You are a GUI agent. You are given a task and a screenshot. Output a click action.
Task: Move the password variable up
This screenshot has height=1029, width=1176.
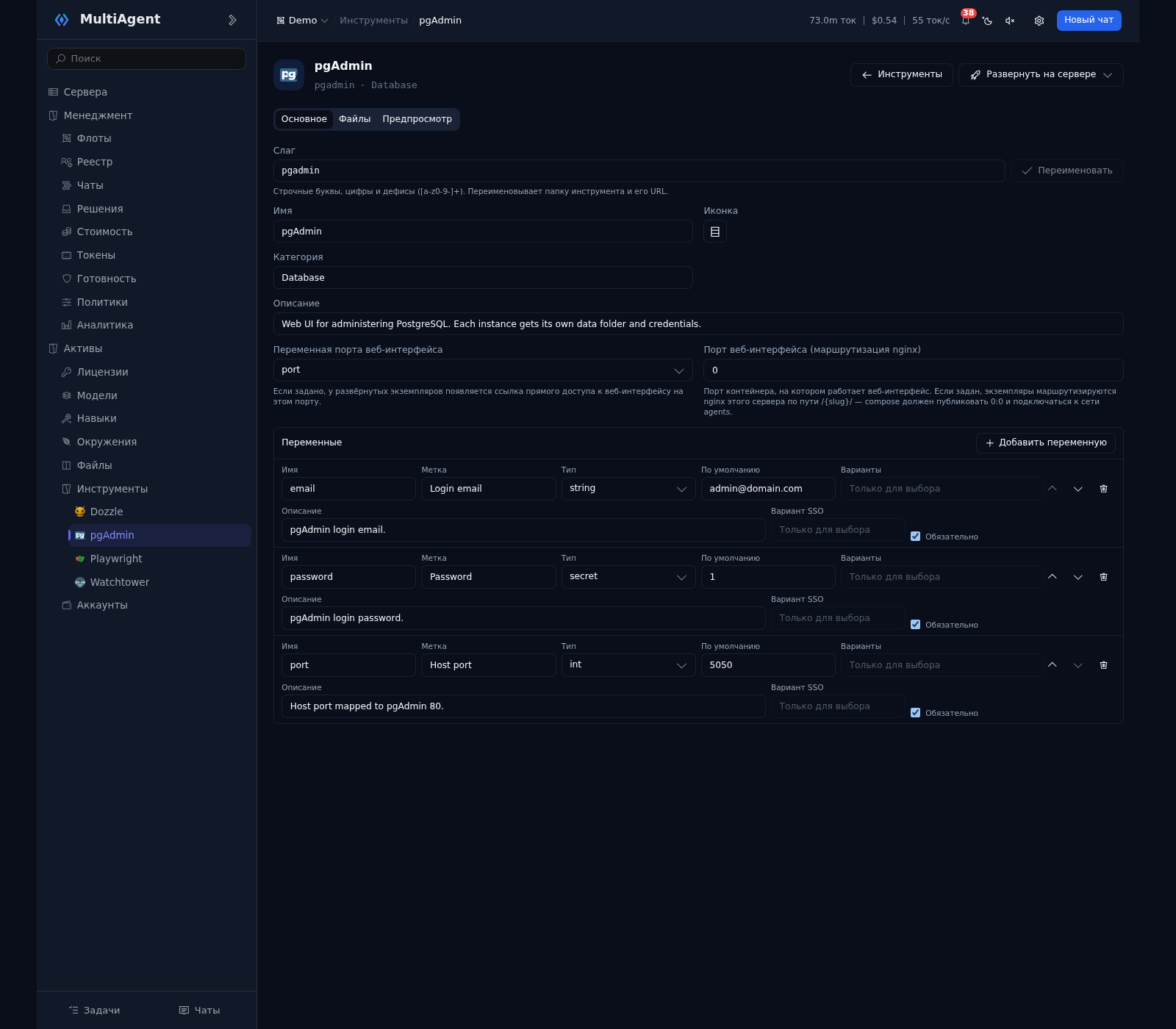click(1053, 577)
